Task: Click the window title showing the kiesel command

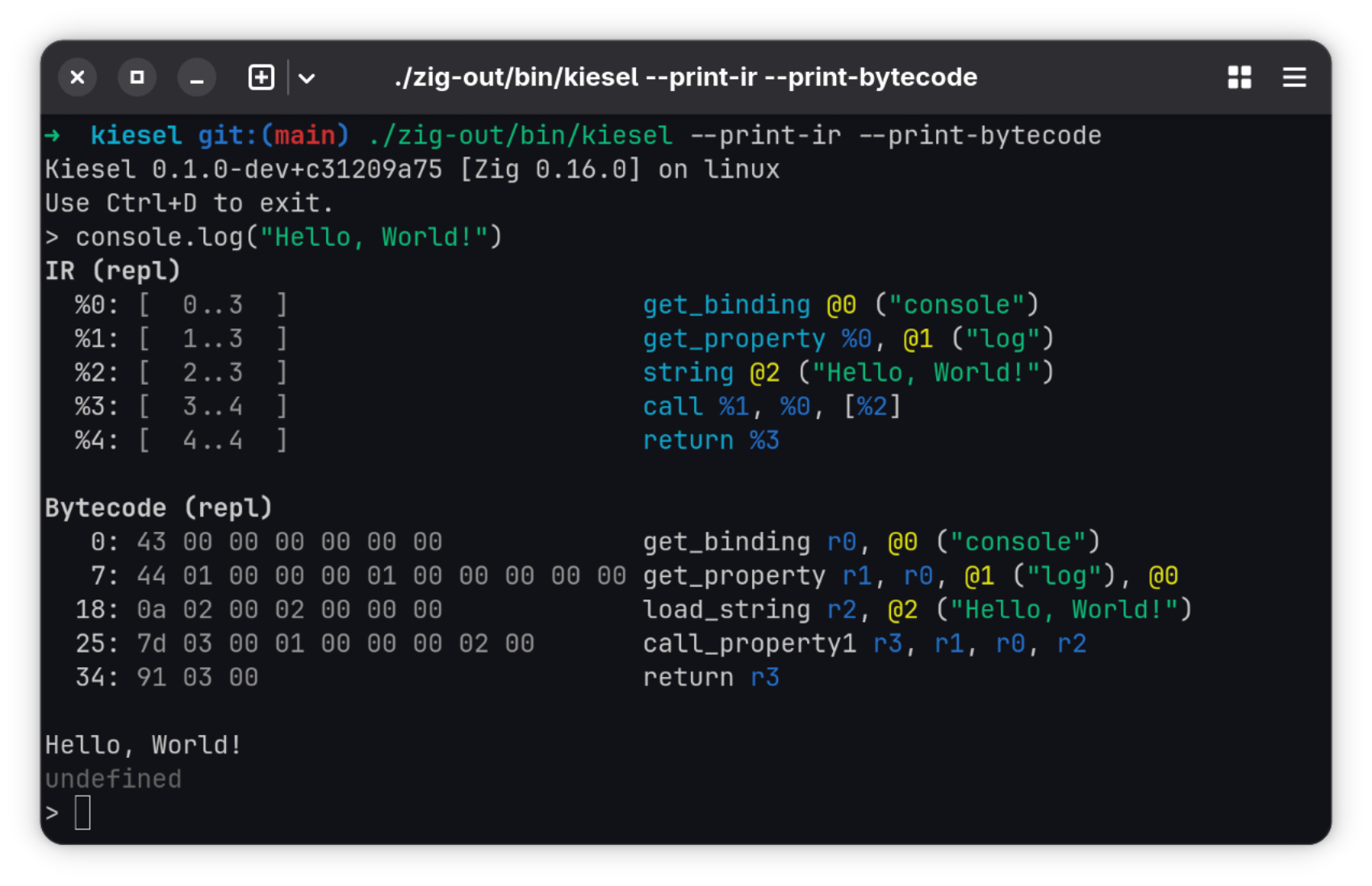Action: [684, 77]
